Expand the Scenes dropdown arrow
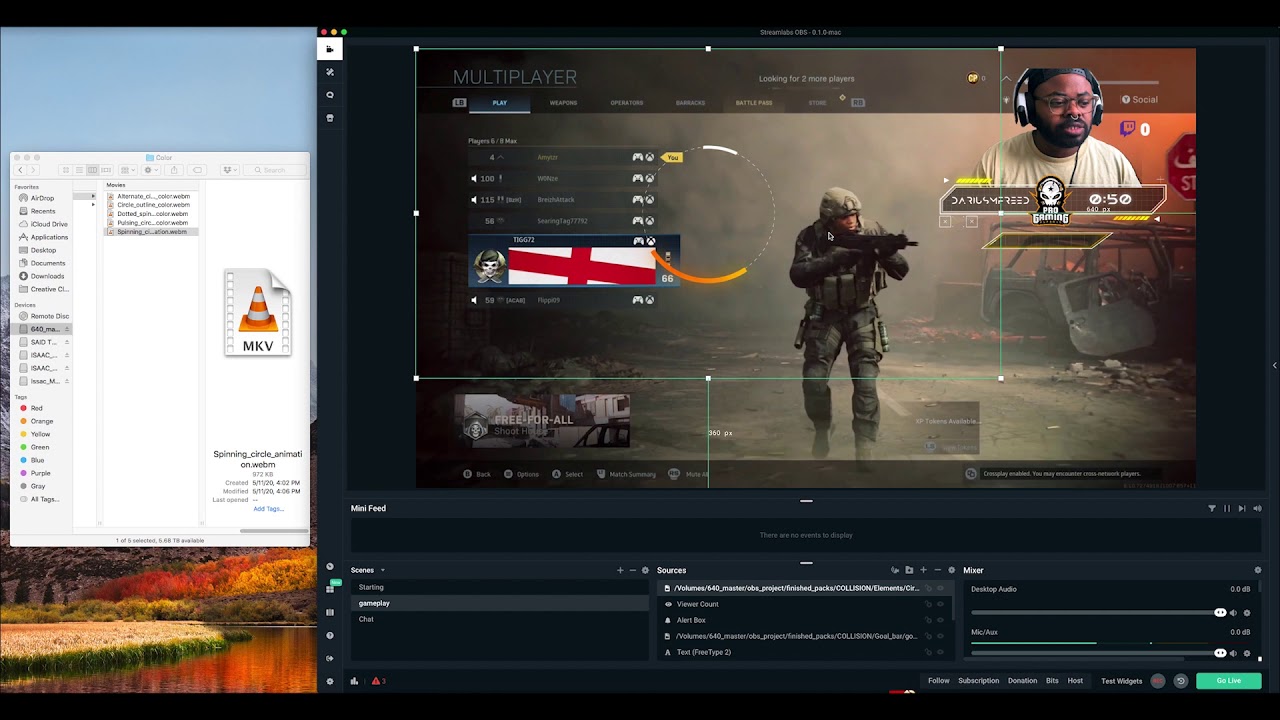Viewport: 1280px width, 720px height. [382, 570]
